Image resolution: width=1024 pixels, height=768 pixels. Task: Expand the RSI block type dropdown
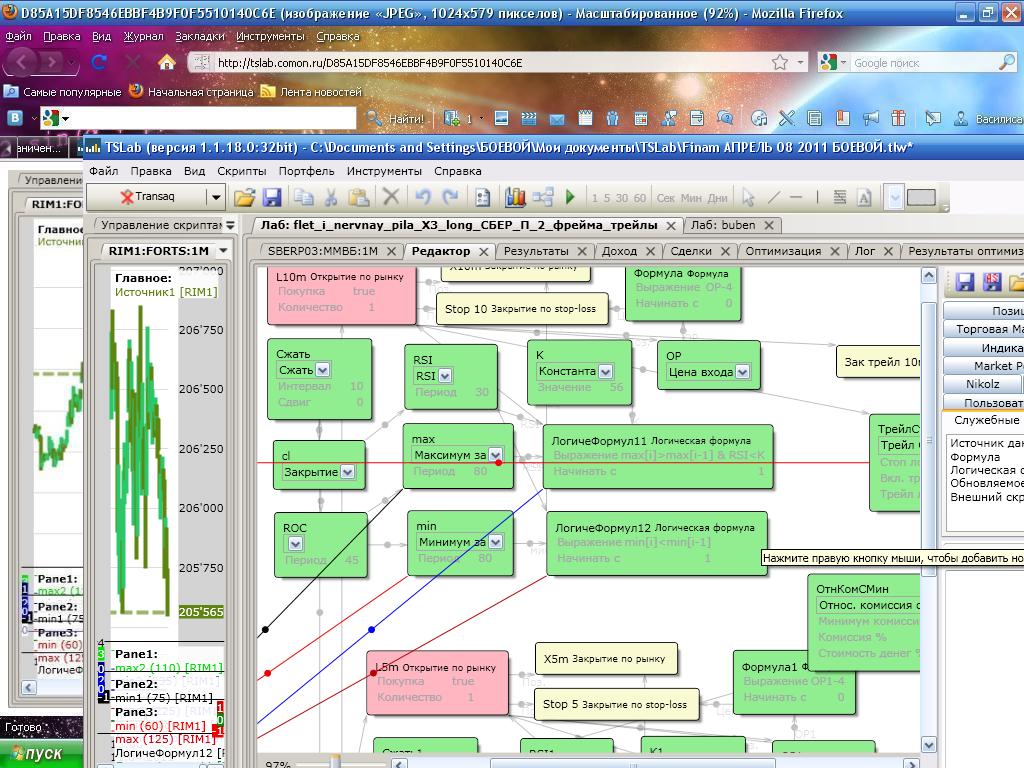(x=444, y=376)
